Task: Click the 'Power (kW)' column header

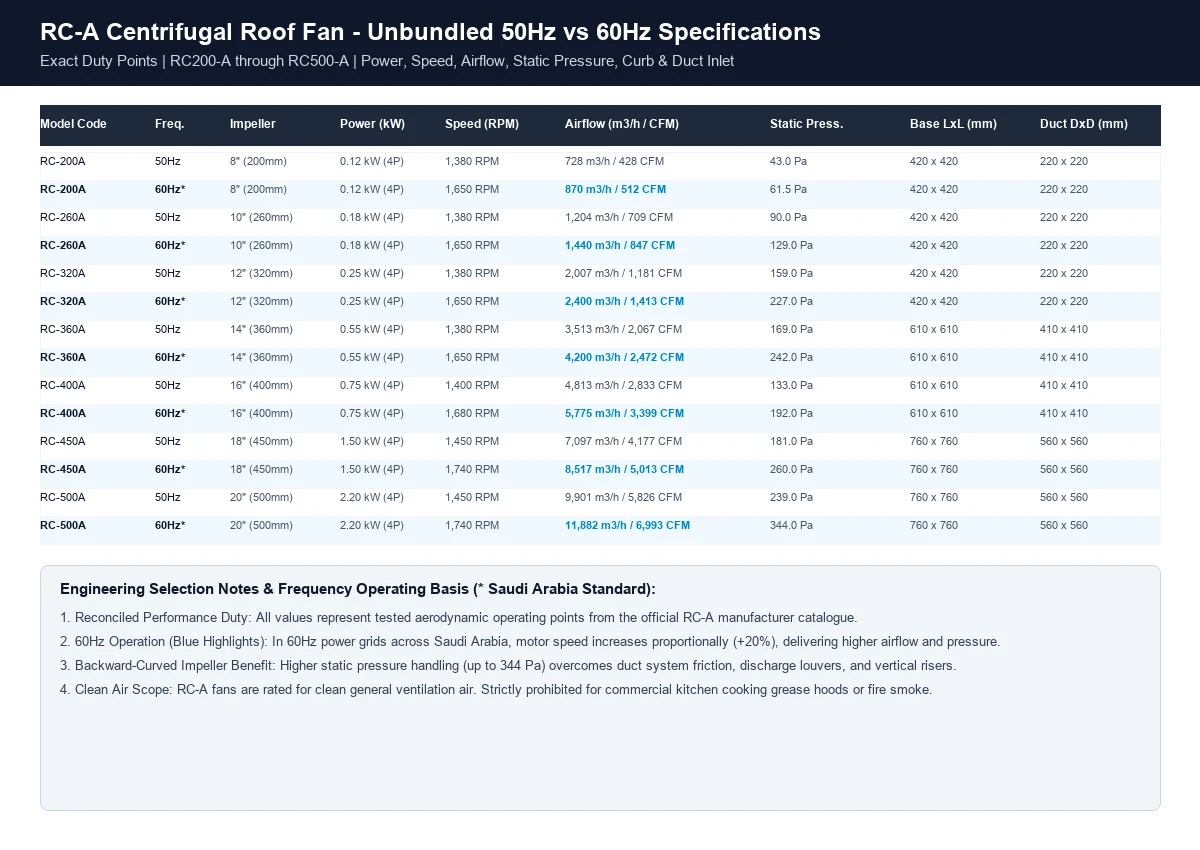Action: 372,124
